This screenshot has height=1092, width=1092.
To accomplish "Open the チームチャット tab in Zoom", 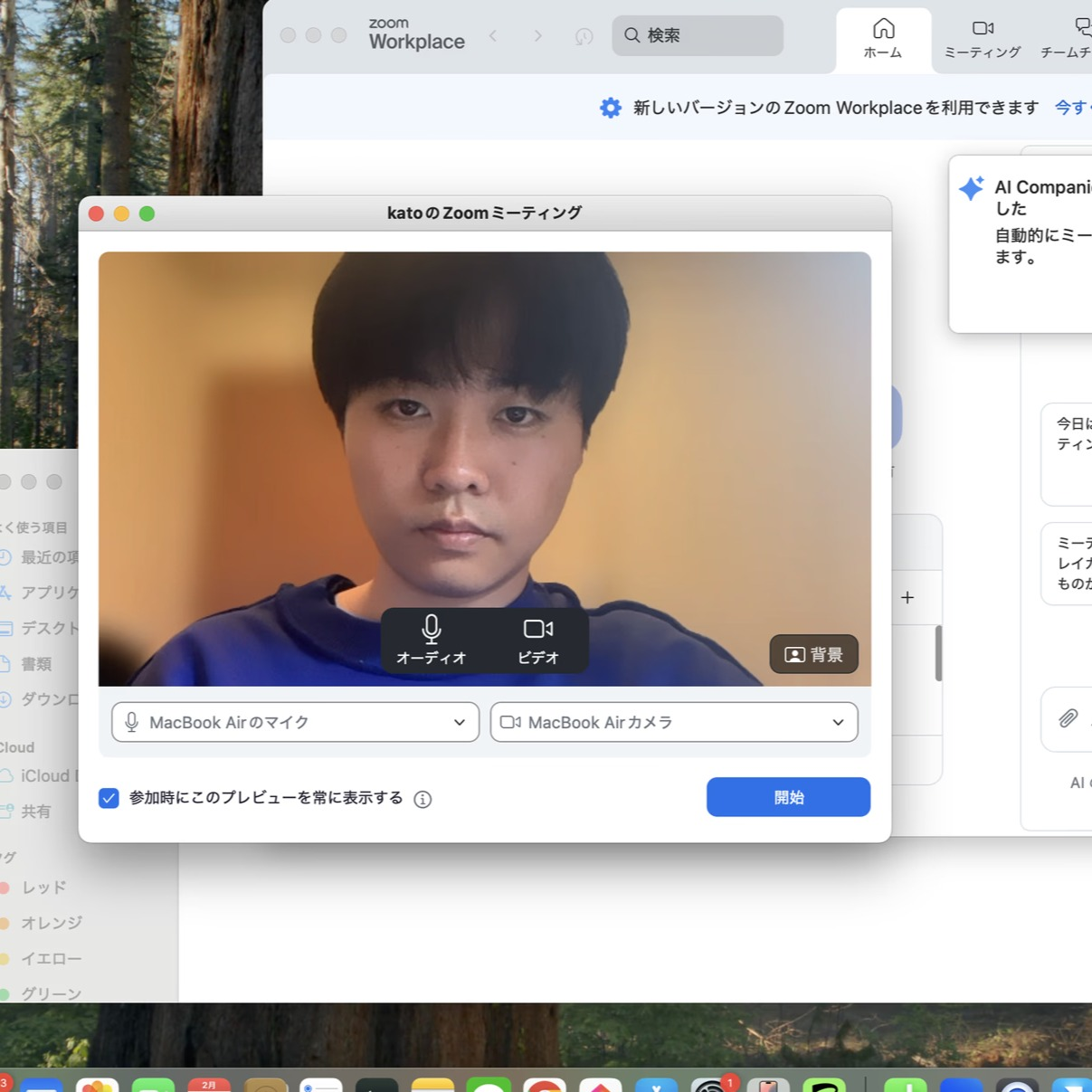I will point(1068,40).
